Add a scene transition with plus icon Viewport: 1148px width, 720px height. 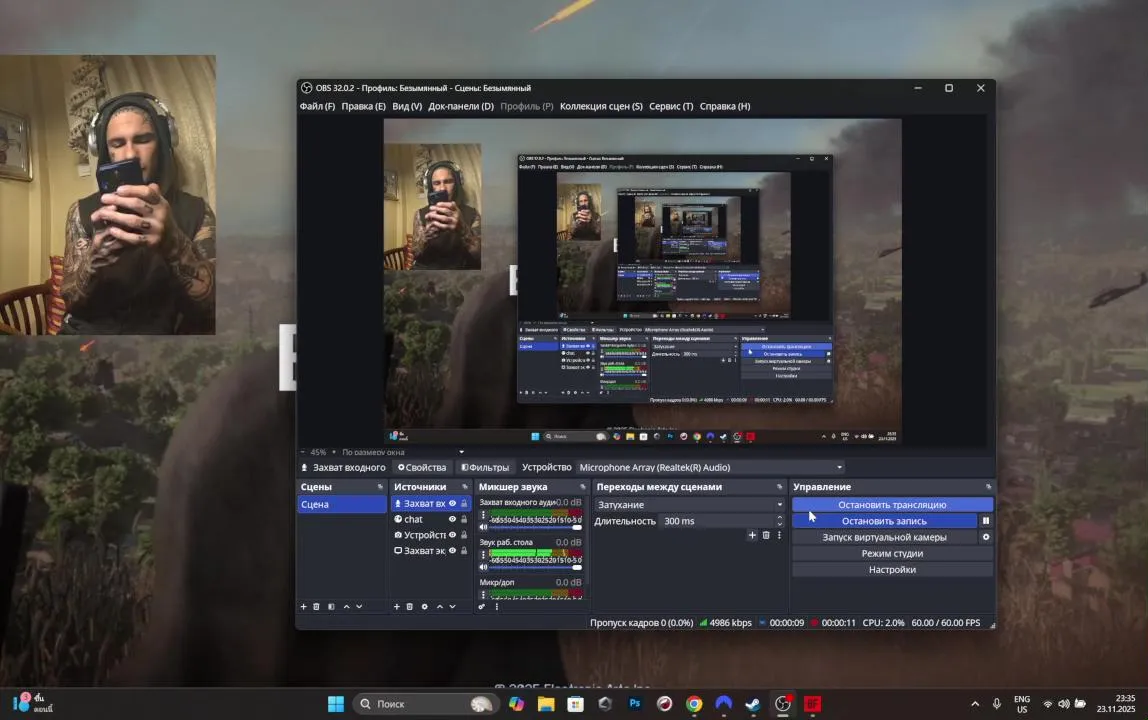click(x=752, y=535)
